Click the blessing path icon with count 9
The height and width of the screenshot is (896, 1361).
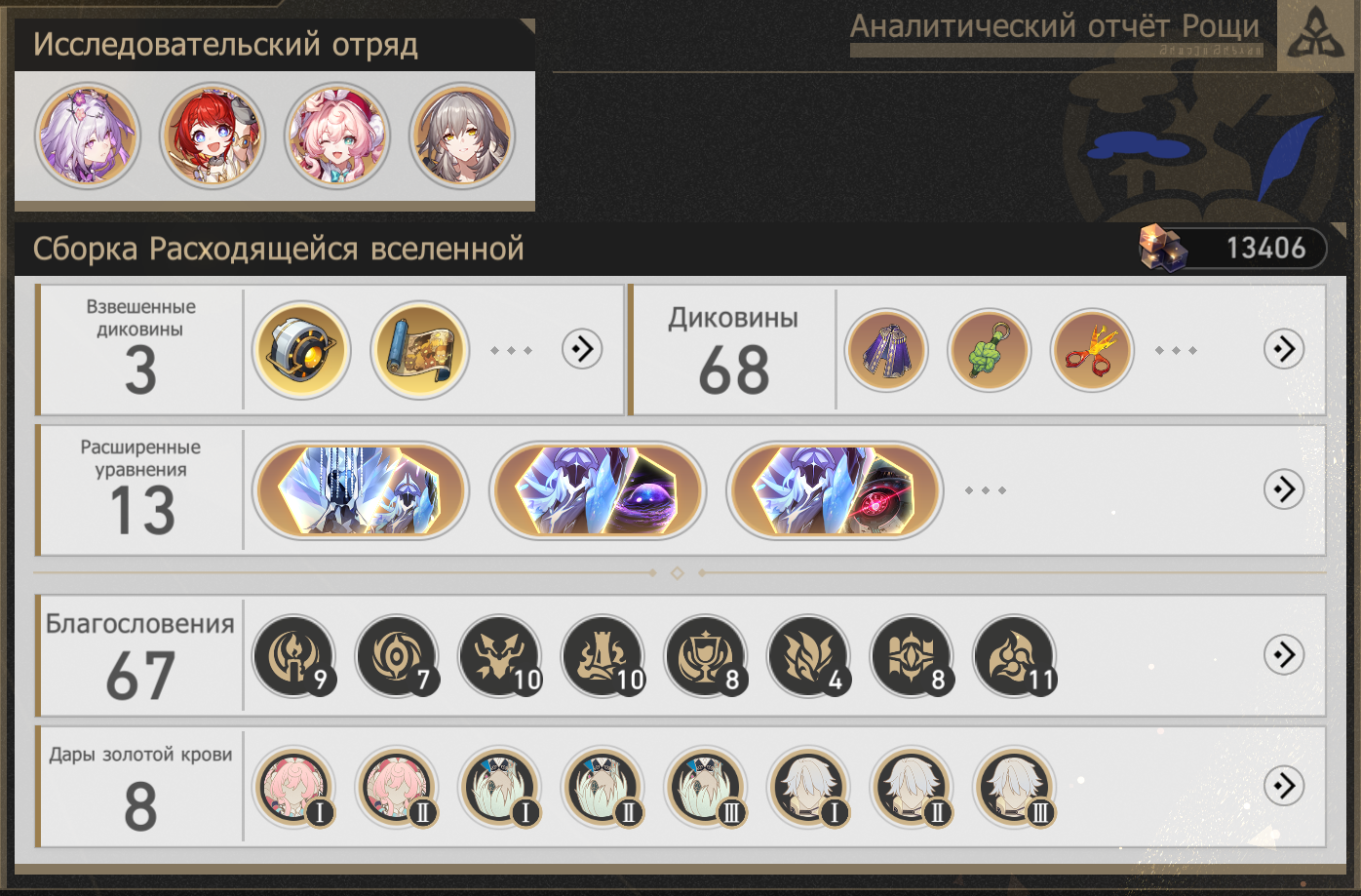tap(293, 655)
